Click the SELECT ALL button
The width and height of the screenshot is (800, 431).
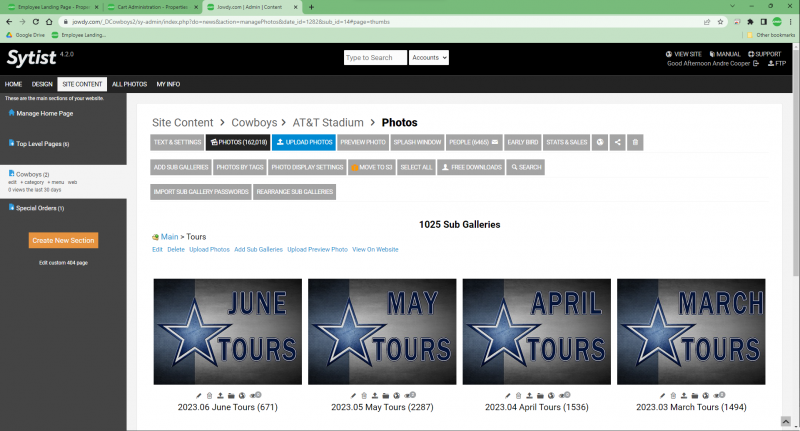[416, 167]
